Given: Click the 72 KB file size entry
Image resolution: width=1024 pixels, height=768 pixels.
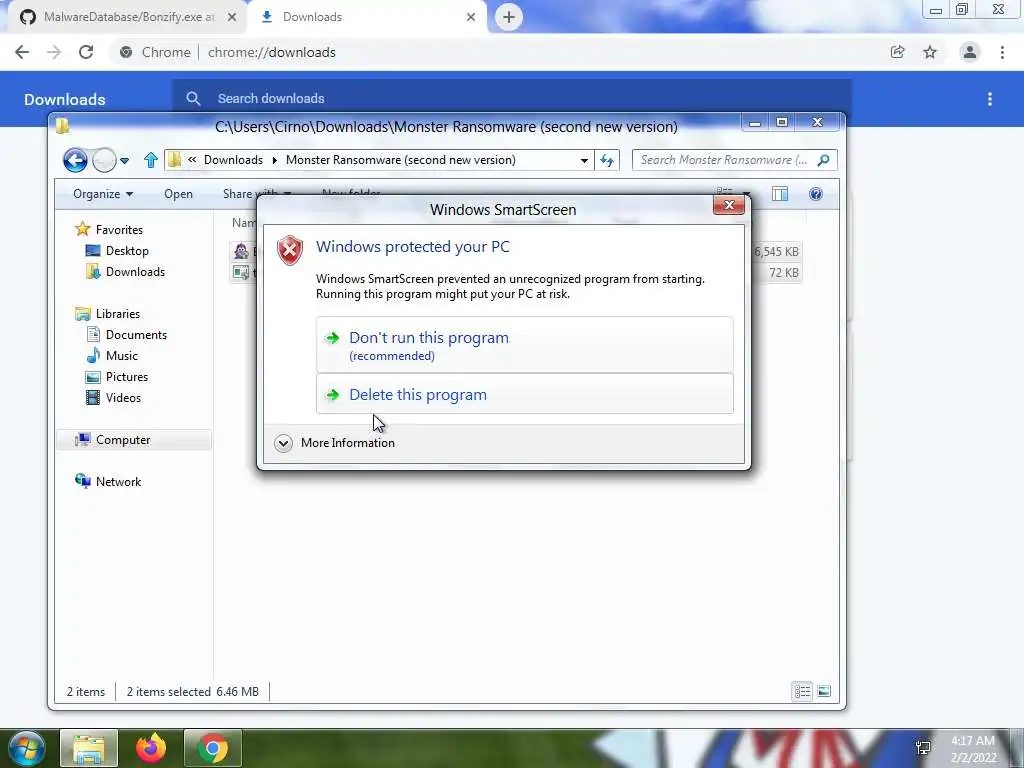Looking at the screenshot, I should click(784, 272).
